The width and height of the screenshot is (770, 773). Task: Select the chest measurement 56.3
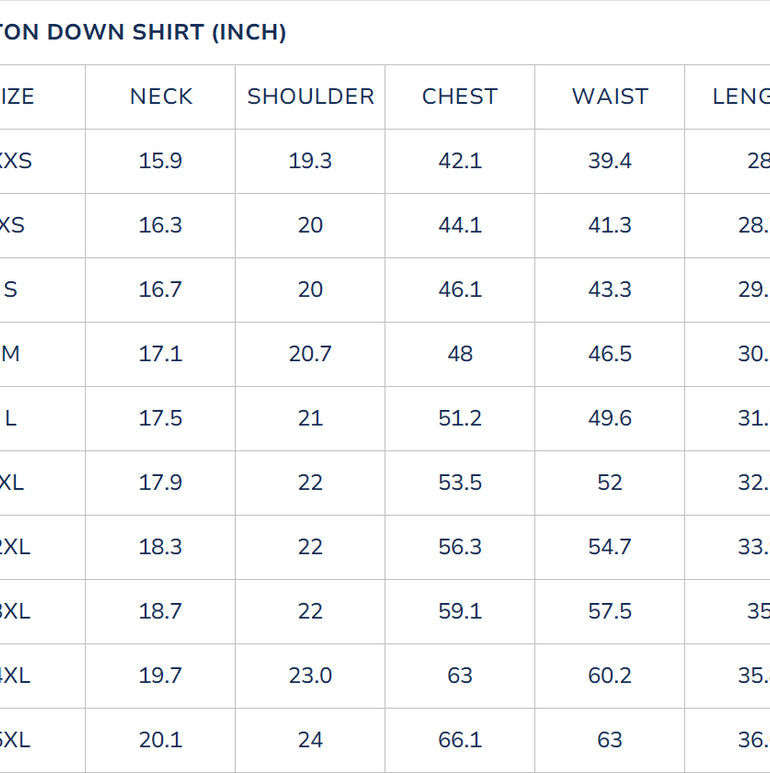(460, 547)
